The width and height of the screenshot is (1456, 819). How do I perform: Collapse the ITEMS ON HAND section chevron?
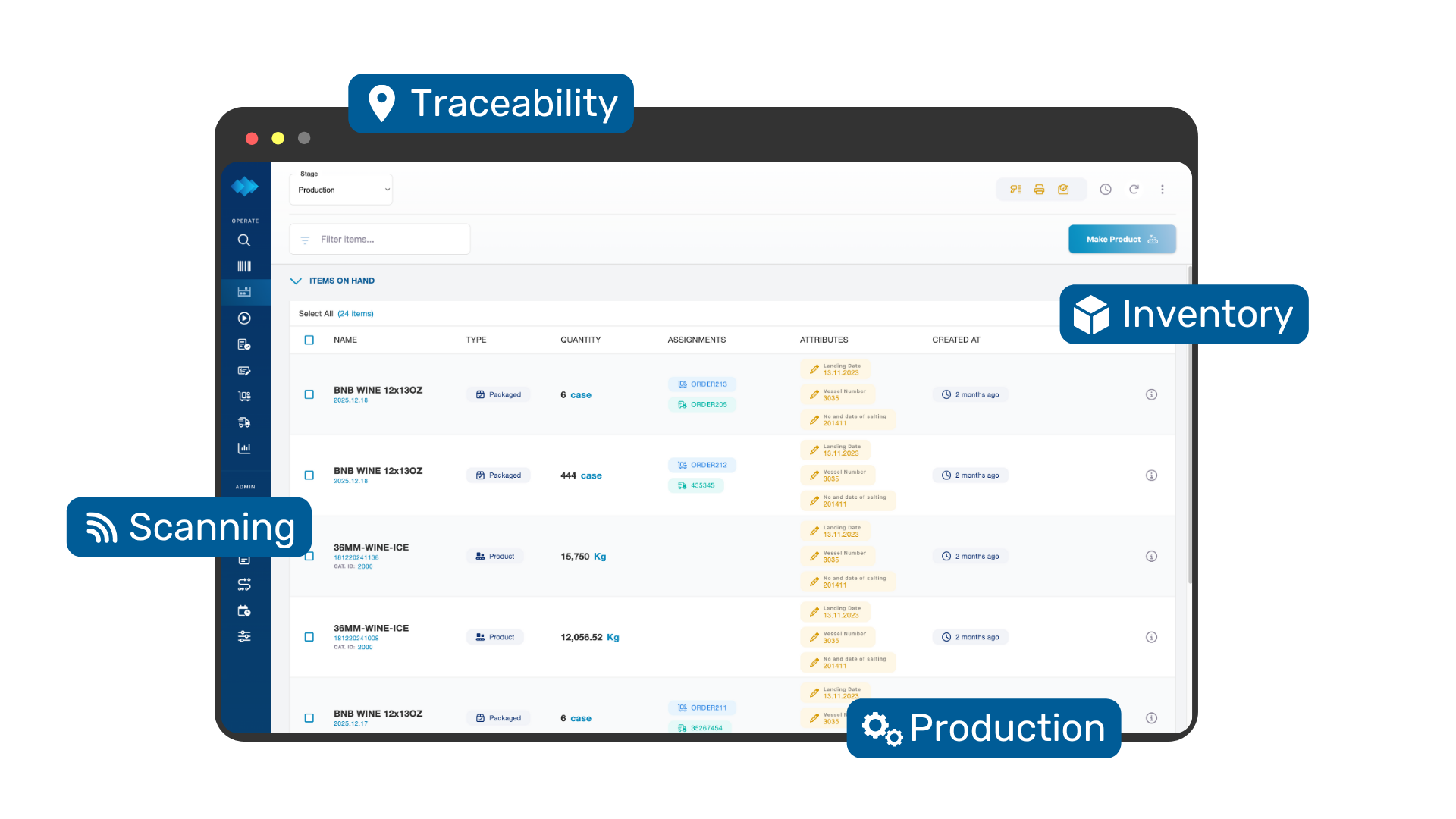tap(296, 281)
